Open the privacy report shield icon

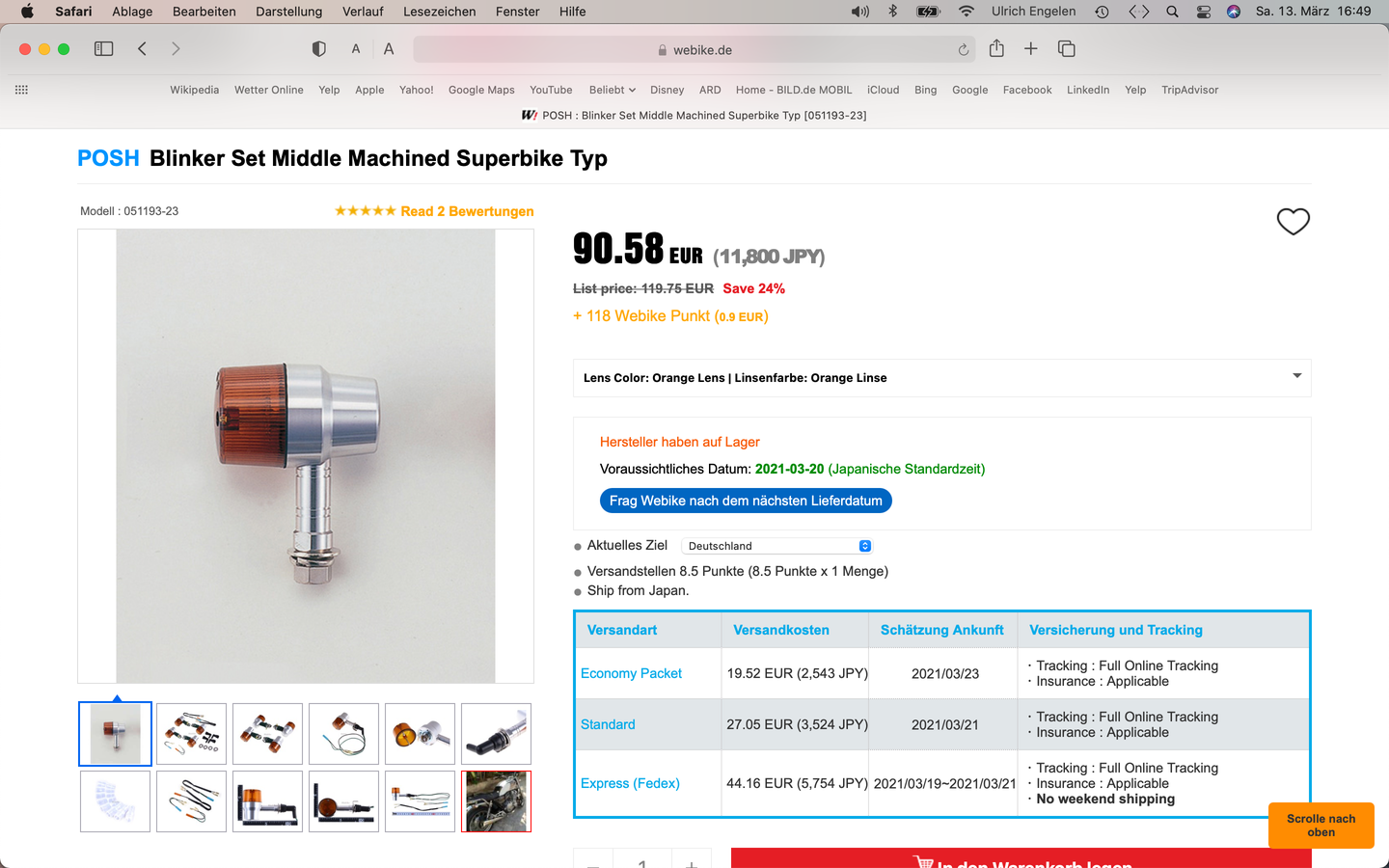319,49
